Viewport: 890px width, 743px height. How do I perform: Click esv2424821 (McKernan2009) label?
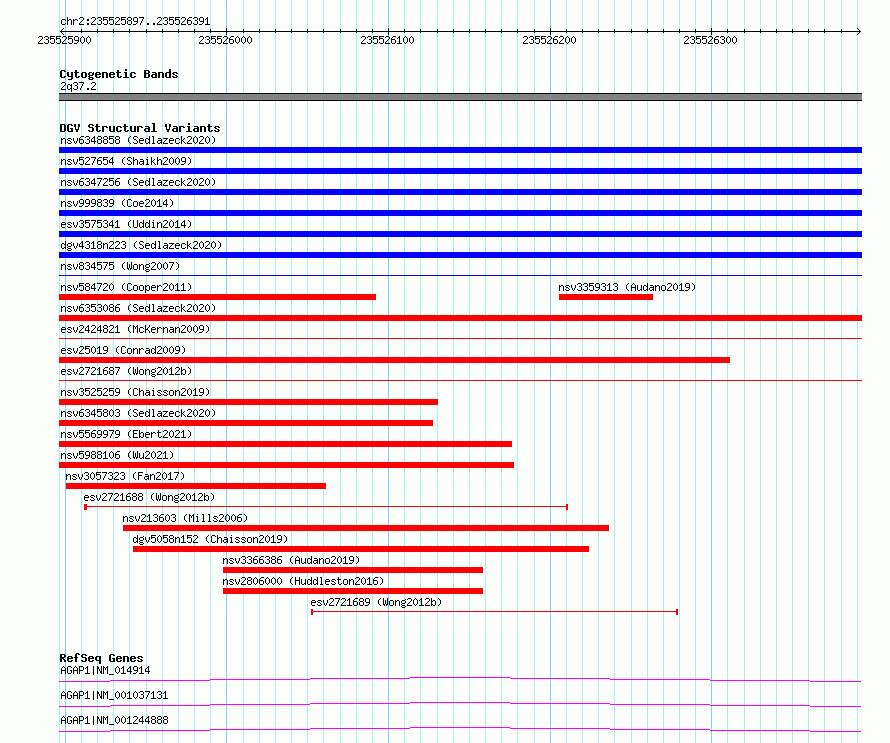(x=135, y=329)
